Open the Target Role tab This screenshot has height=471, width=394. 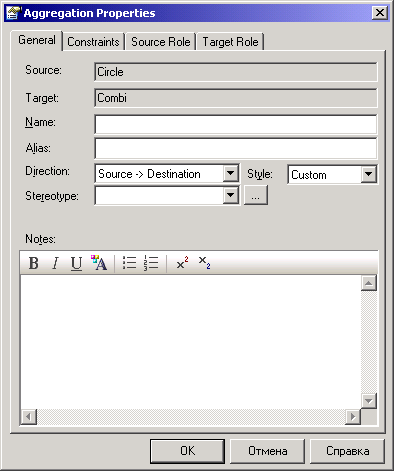coord(230,42)
